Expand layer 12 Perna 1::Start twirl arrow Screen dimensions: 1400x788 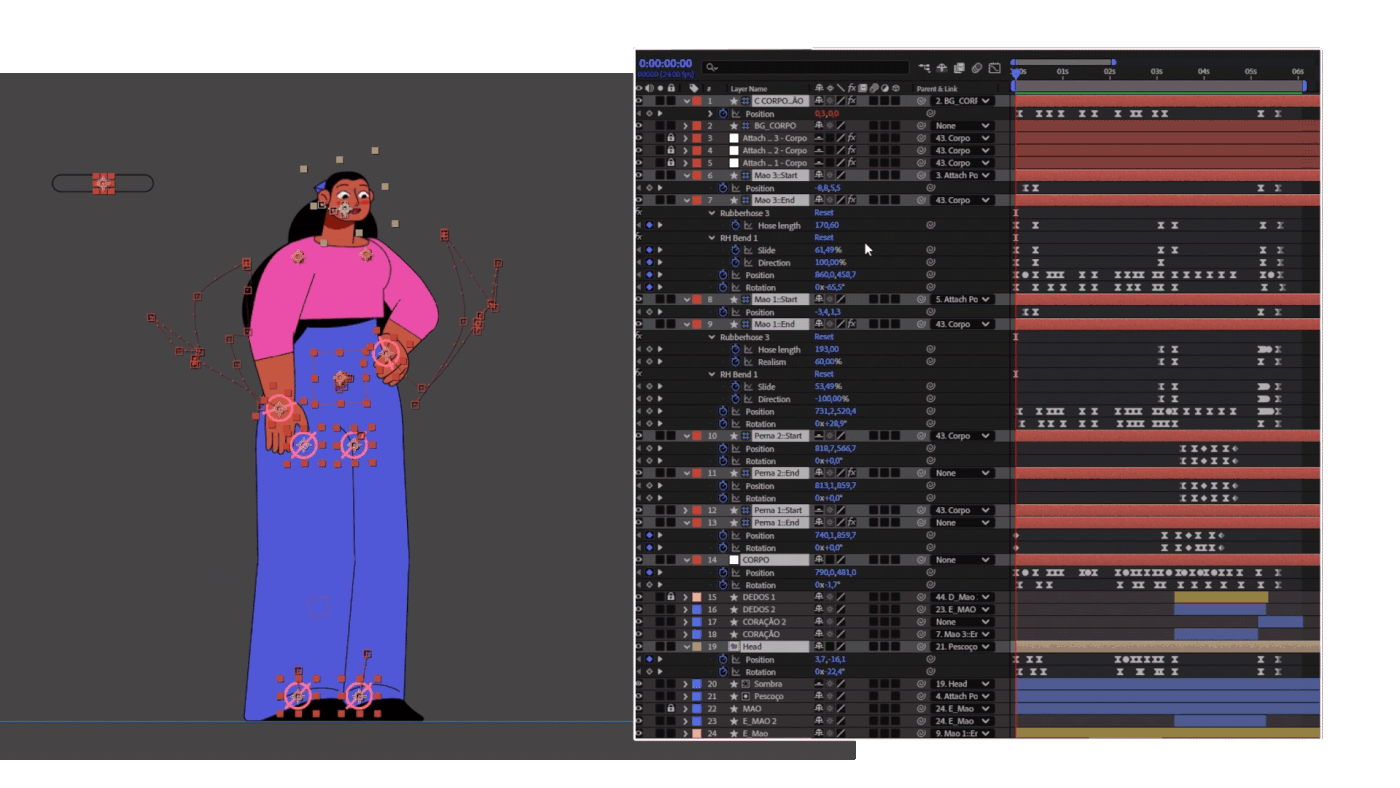coord(686,510)
